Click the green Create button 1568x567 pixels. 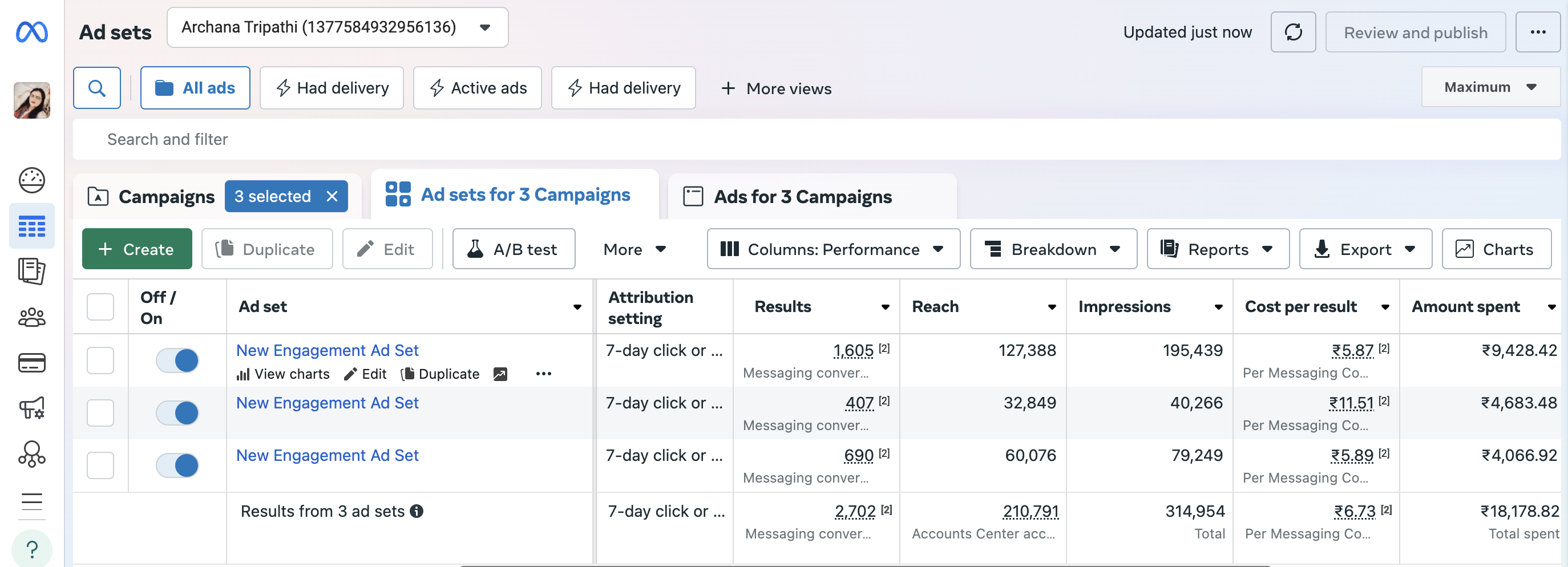(x=137, y=249)
